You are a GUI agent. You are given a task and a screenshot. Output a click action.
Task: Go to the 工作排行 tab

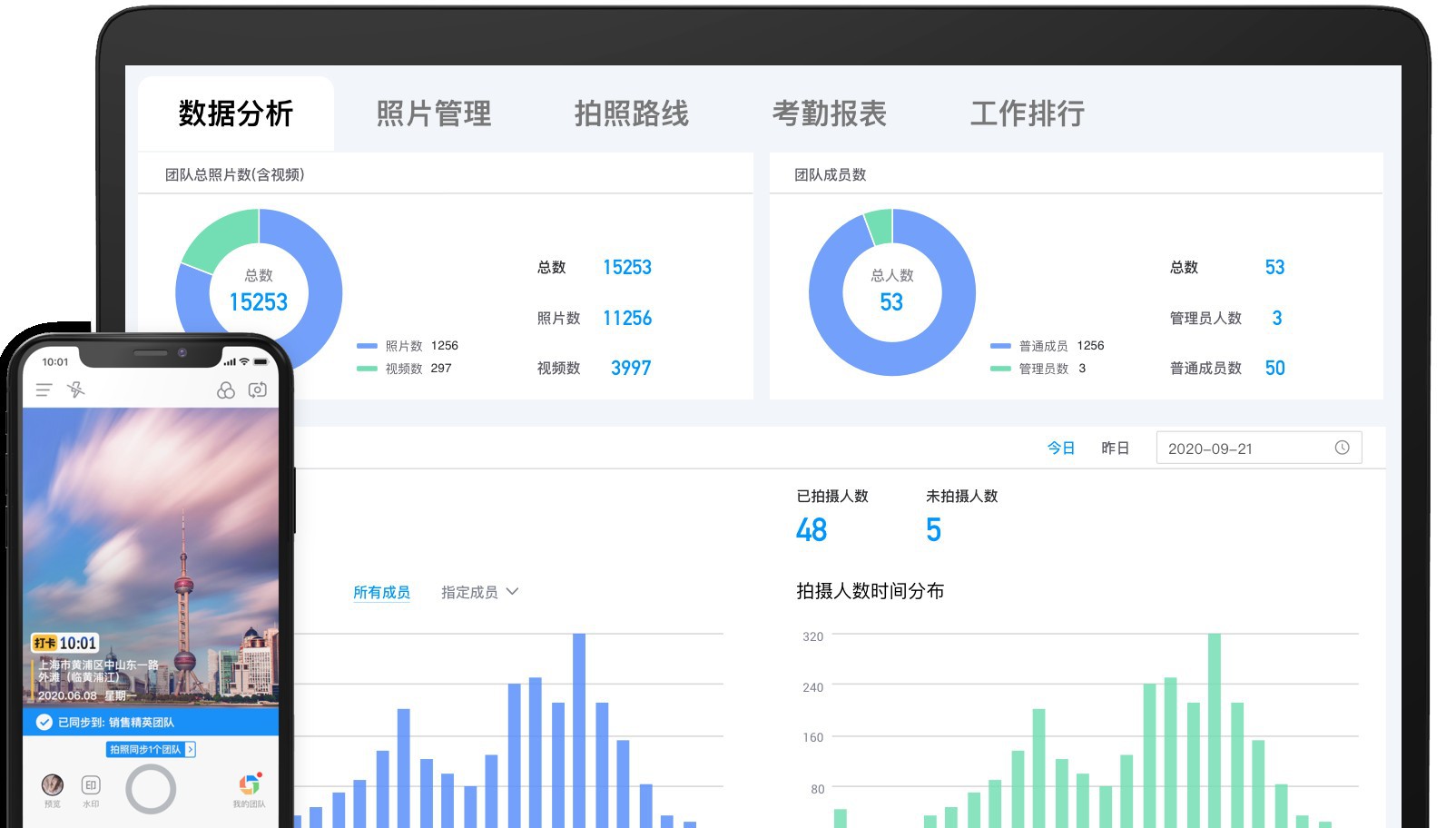coord(1027,113)
